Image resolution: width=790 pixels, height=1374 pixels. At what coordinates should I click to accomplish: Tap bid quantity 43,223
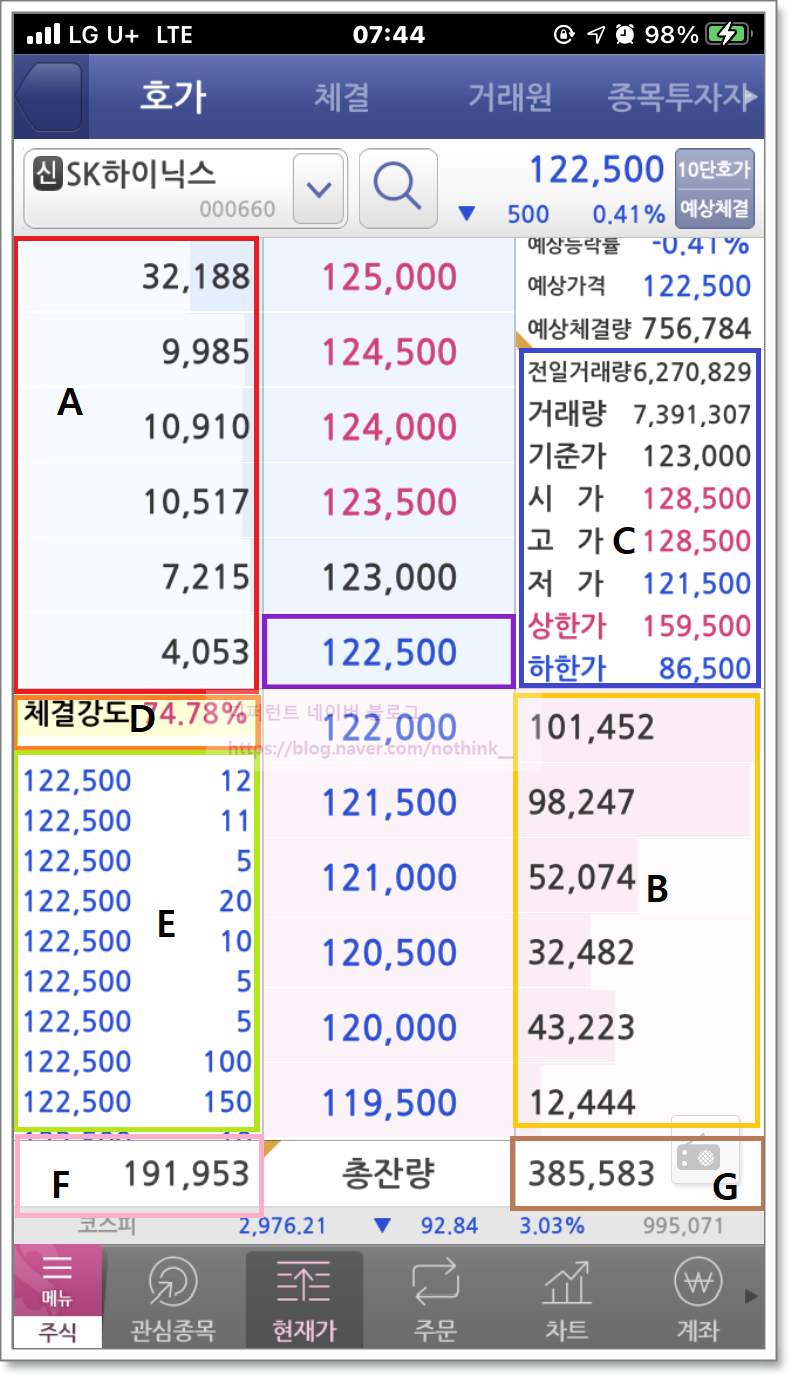581,1027
